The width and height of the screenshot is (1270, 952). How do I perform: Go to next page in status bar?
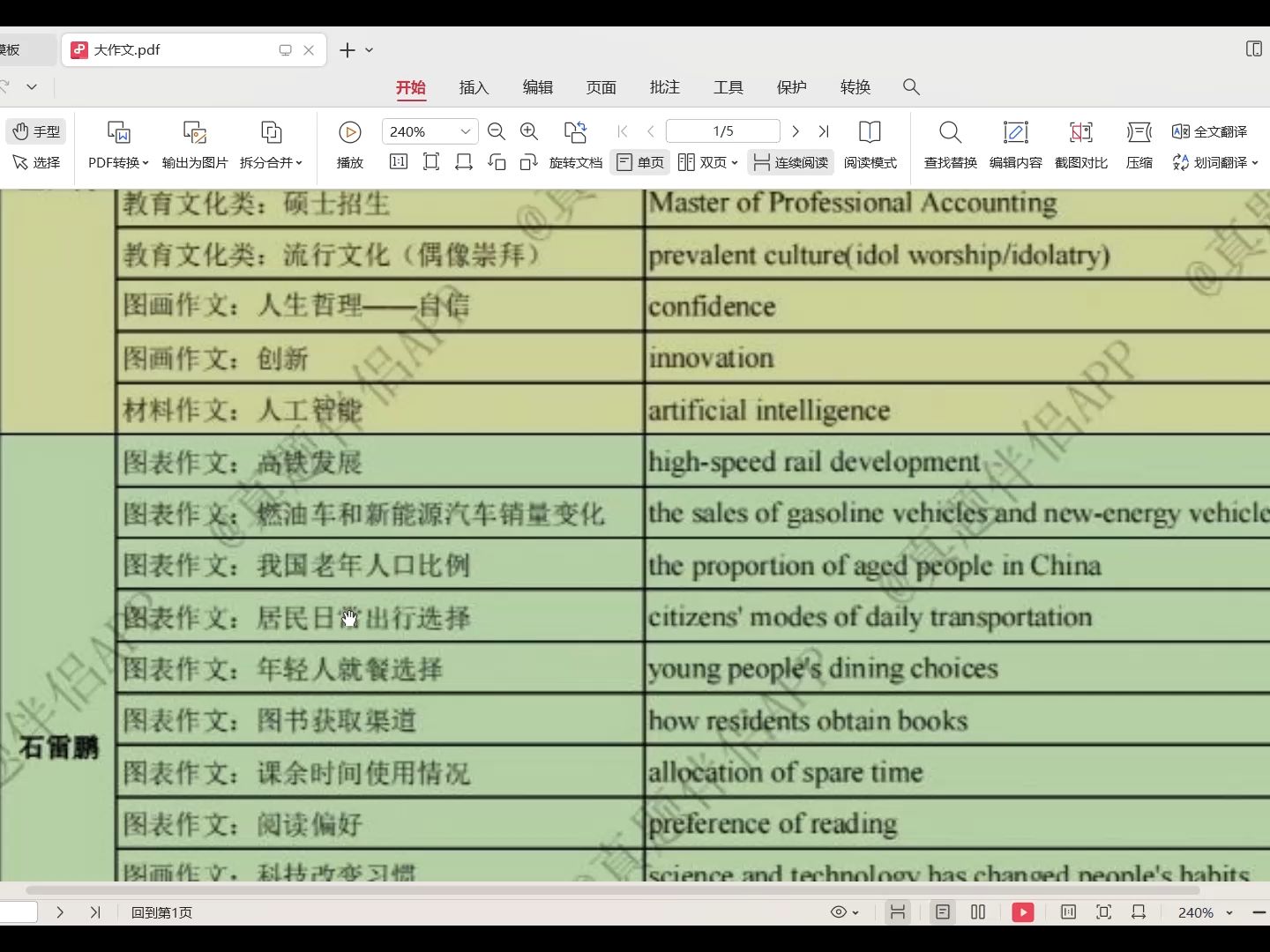pos(60,912)
